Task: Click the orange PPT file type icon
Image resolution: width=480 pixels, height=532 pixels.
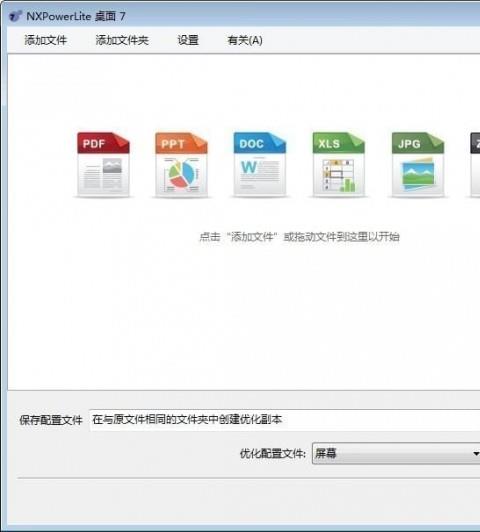Action: pos(181,164)
